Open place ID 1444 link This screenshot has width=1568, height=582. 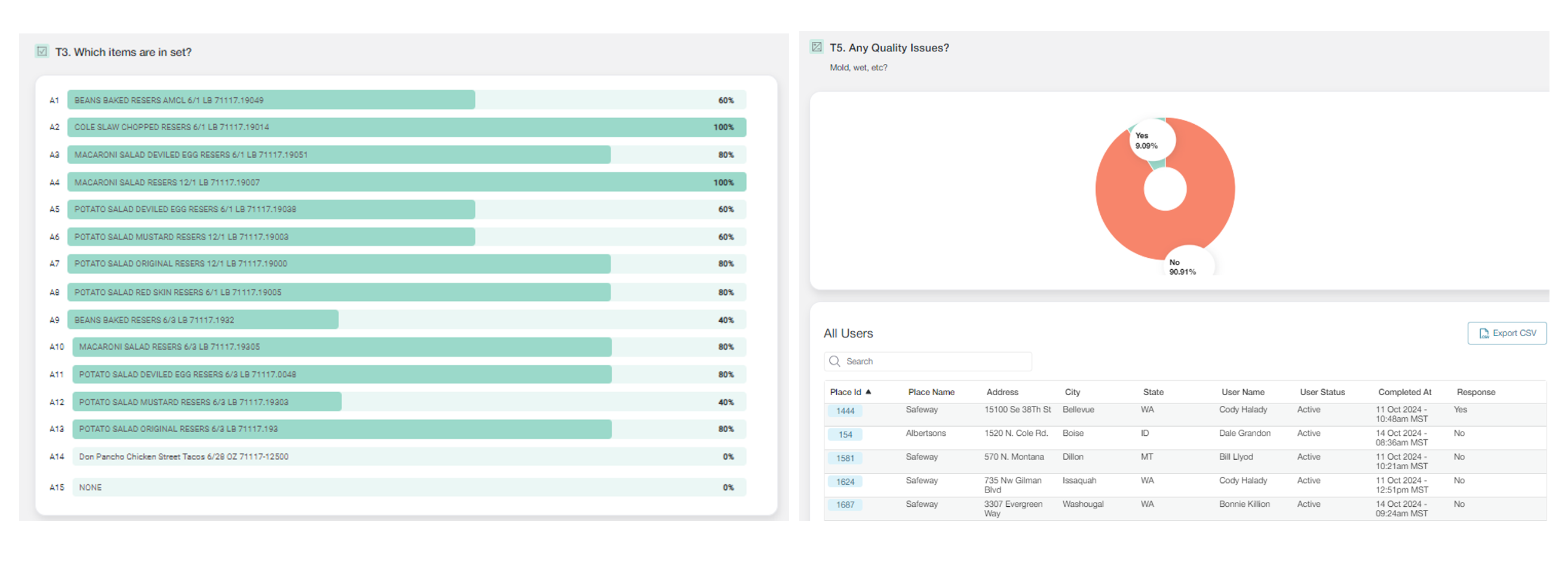coord(845,411)
